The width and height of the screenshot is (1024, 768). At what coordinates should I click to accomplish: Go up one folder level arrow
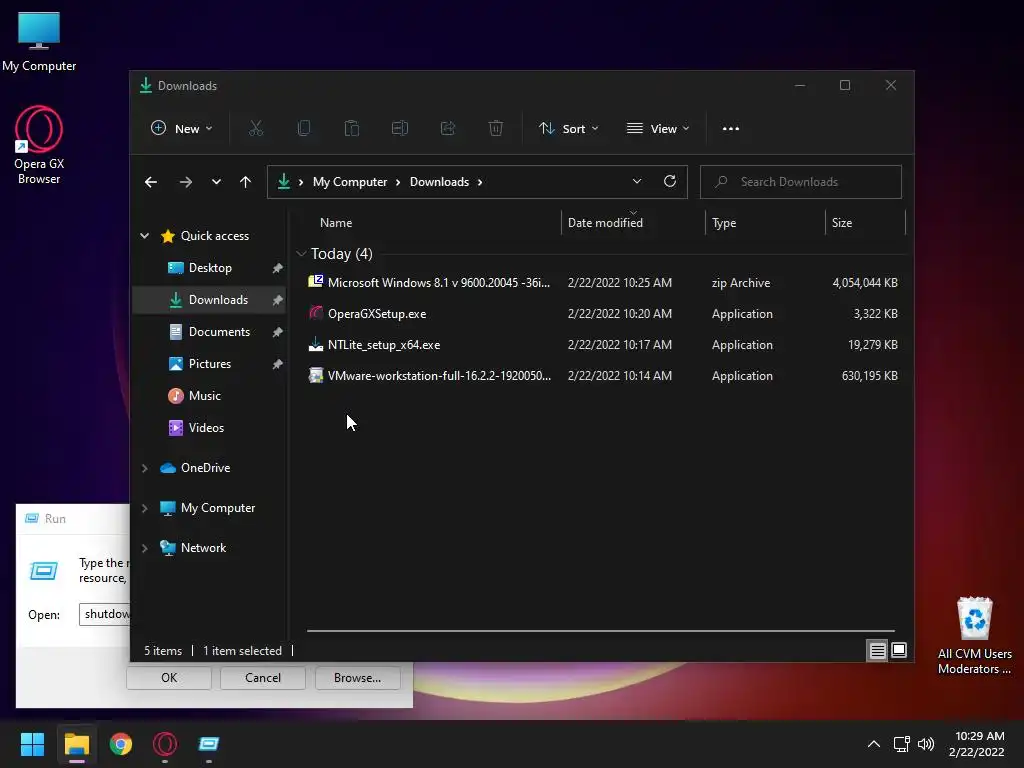click(x=246, y=182)
